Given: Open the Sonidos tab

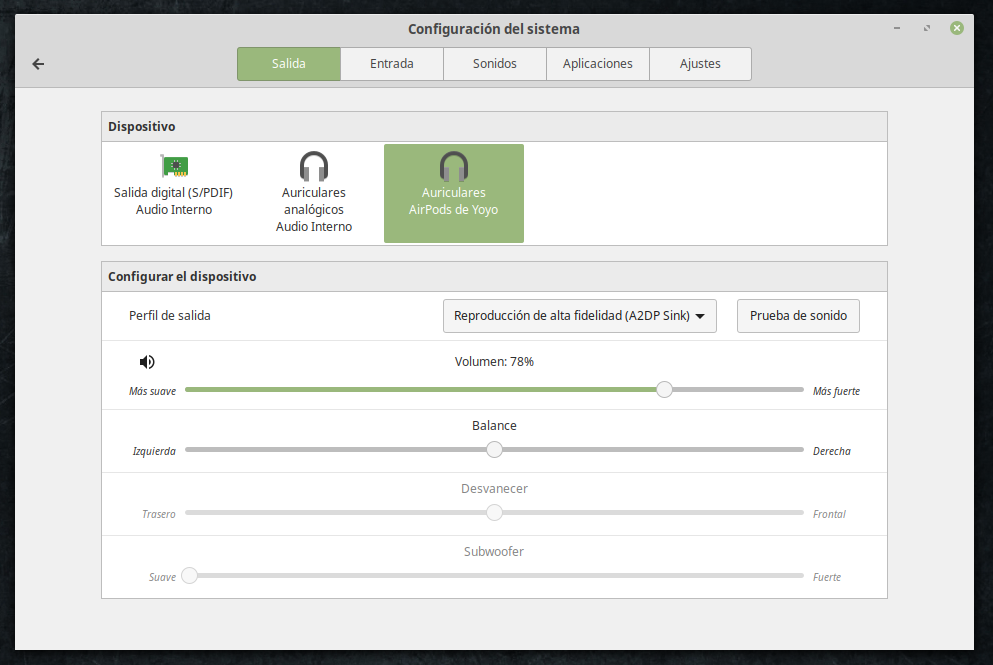Looking at the screenshot, I should (495, 64).
